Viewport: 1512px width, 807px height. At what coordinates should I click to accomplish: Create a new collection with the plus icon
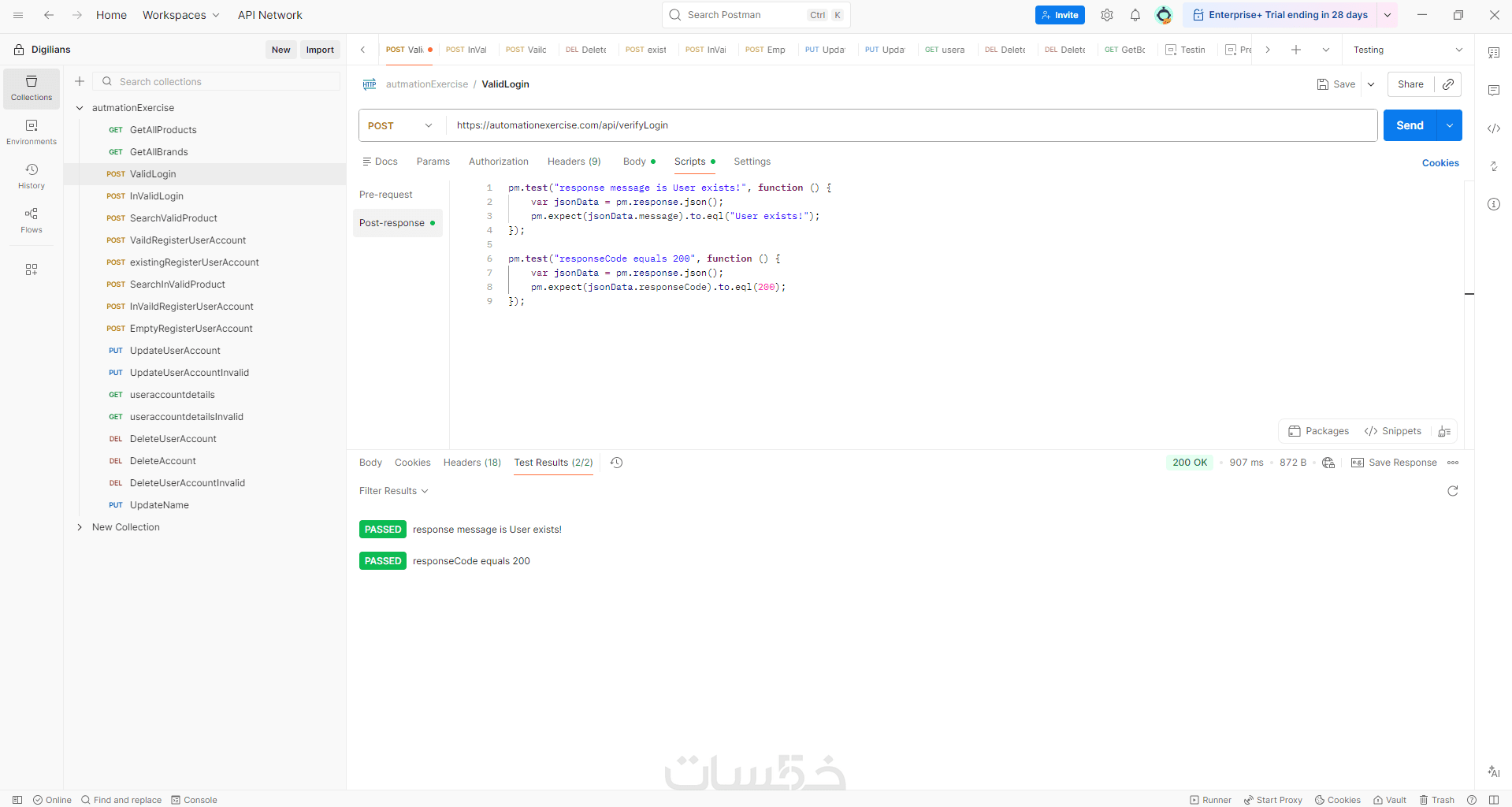[x=80, y=81]
